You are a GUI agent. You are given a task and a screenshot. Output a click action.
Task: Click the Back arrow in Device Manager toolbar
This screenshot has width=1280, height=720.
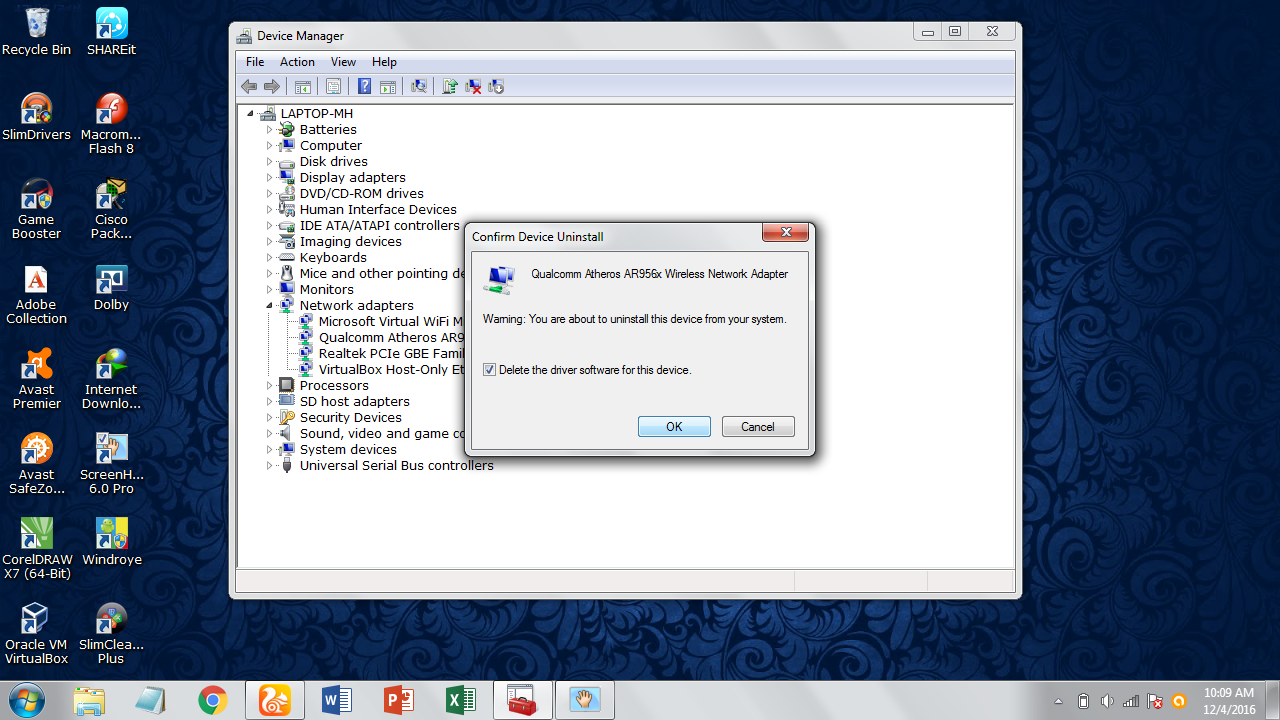249,87
